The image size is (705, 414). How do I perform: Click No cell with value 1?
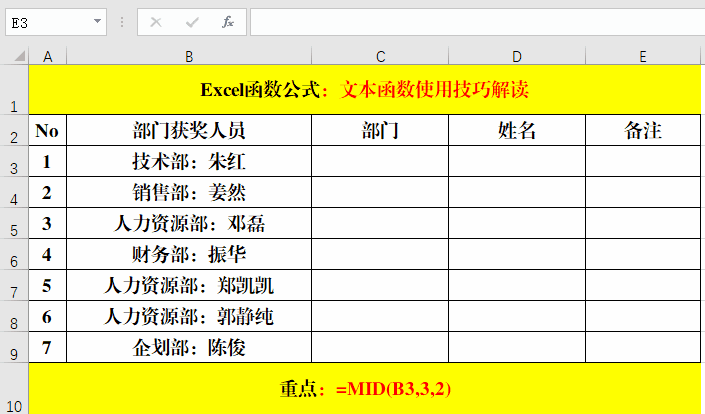pos(48,161)
